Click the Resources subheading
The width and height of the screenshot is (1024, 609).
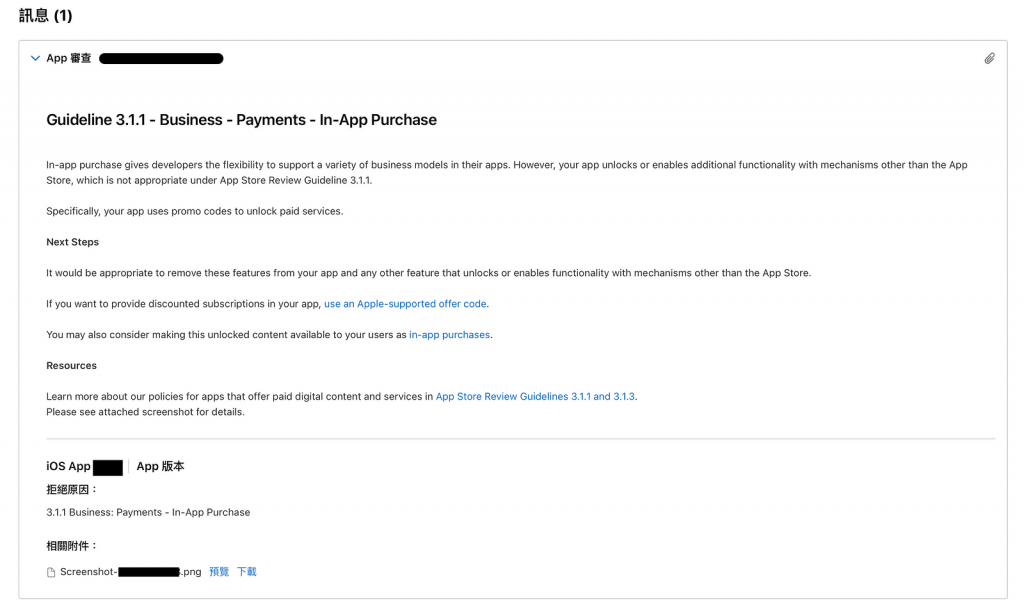71,366
